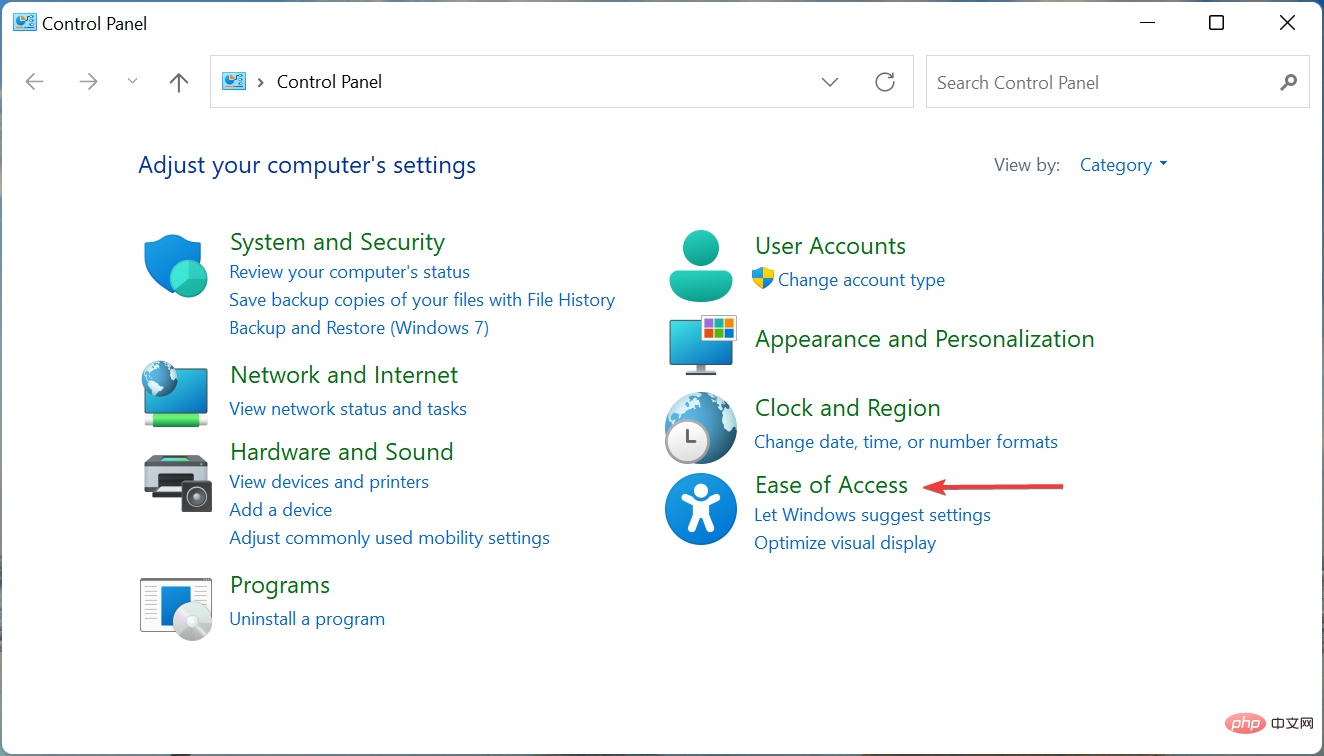The image size is (1324, 756).
Task: Click Let Windows suggest settings
Action: pyautogui.click(x=872, y=515)
